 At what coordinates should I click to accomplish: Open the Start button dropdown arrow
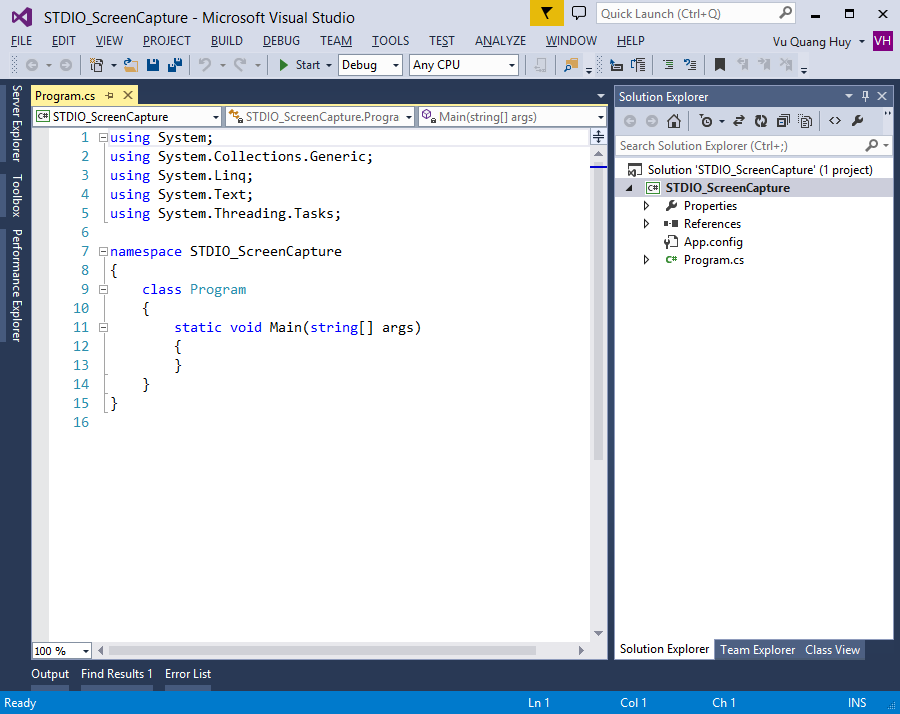coord(329,65)
